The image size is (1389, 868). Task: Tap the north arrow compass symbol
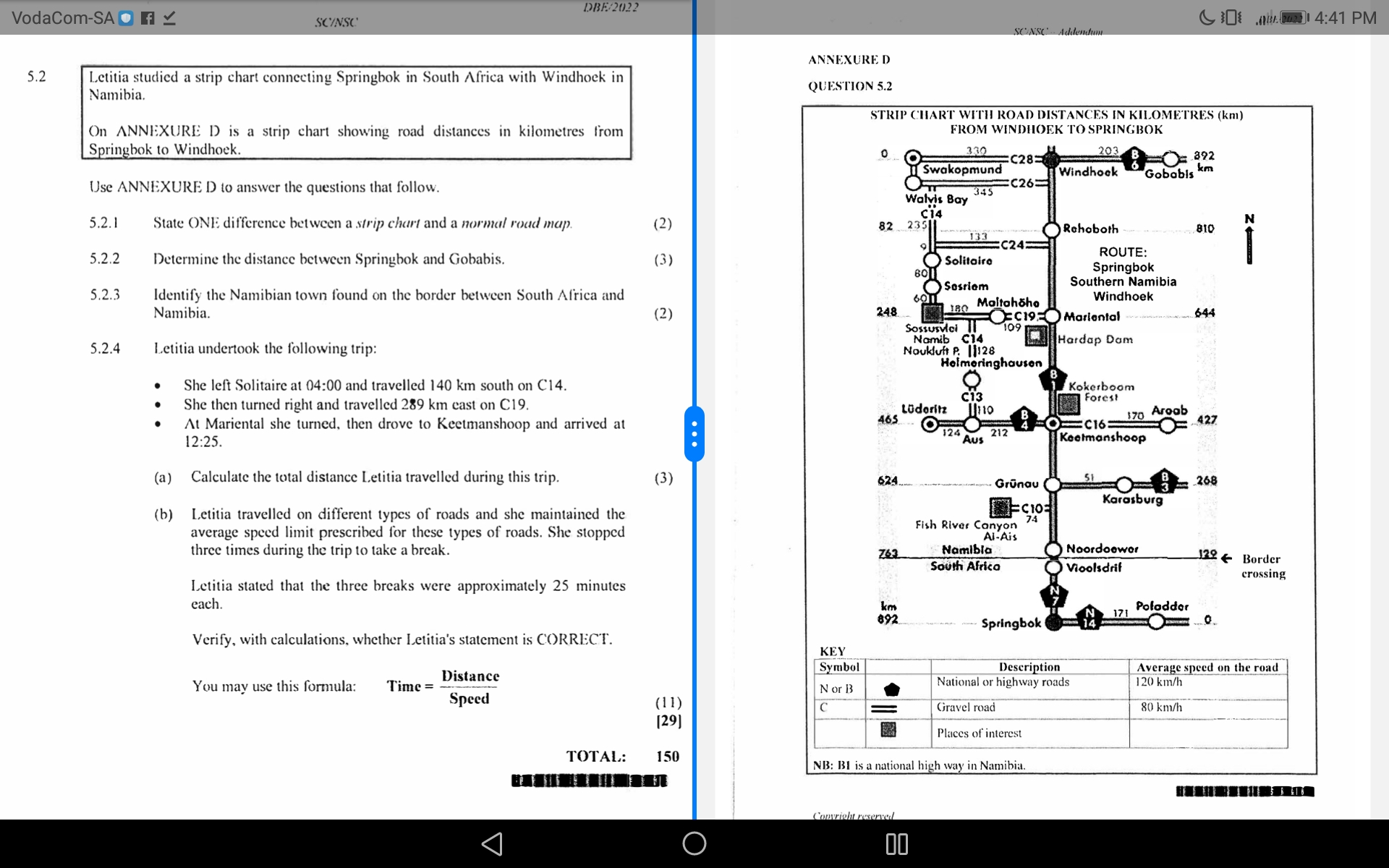coord(1249,239)
